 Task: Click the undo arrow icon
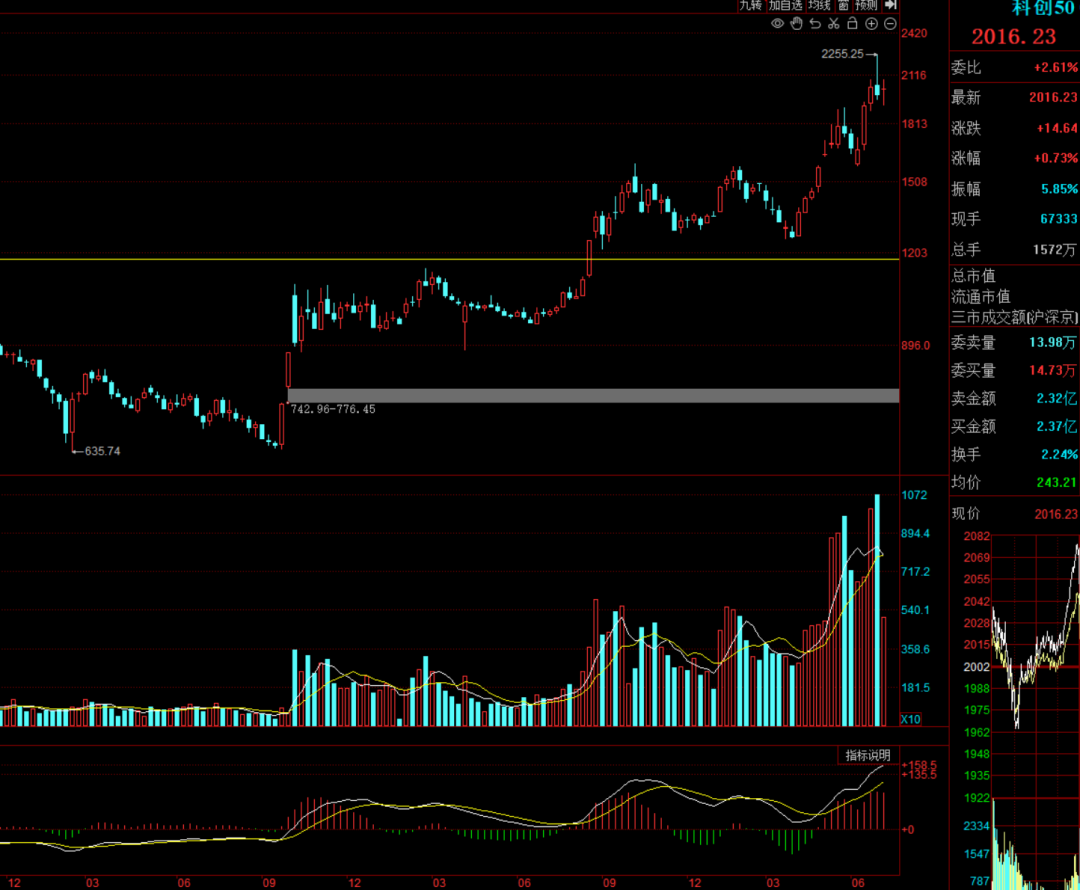816,24
